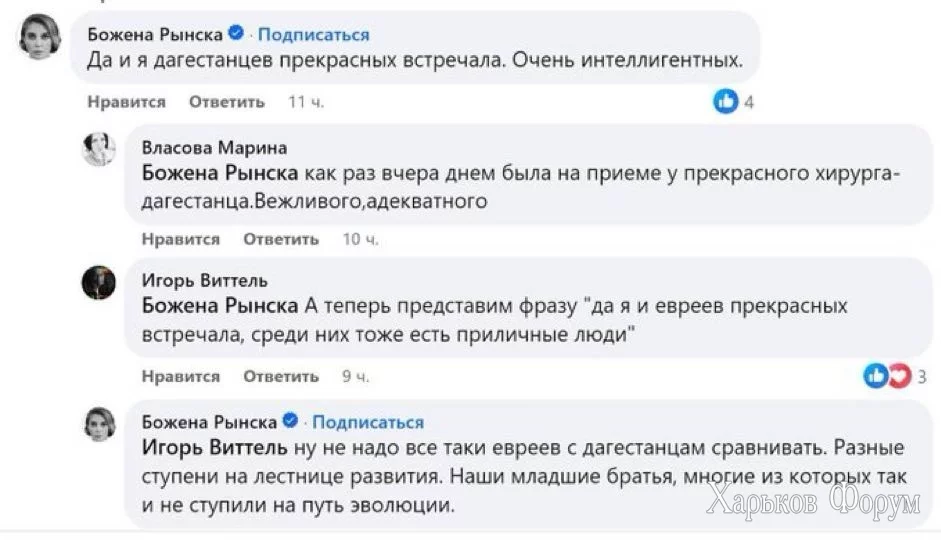Like the first comment via Нравится
The image size is (941, 540).
tap(126, 102)
